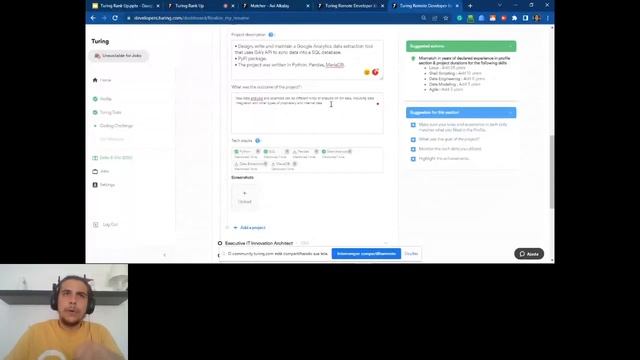This screenshot has height=360, width=640.
Task: Click the share icon in address bar
Action: [435, 18]
